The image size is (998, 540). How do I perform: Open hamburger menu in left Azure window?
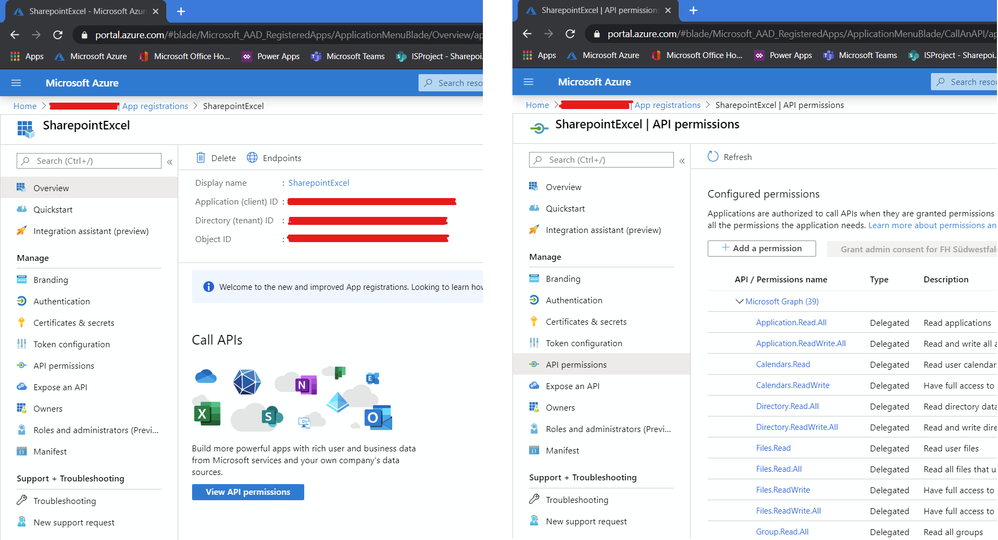coord(16,83)
